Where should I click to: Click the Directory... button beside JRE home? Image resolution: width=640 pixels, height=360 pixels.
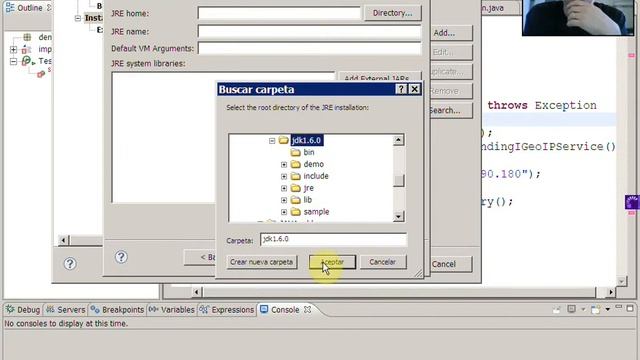[392, 13]
